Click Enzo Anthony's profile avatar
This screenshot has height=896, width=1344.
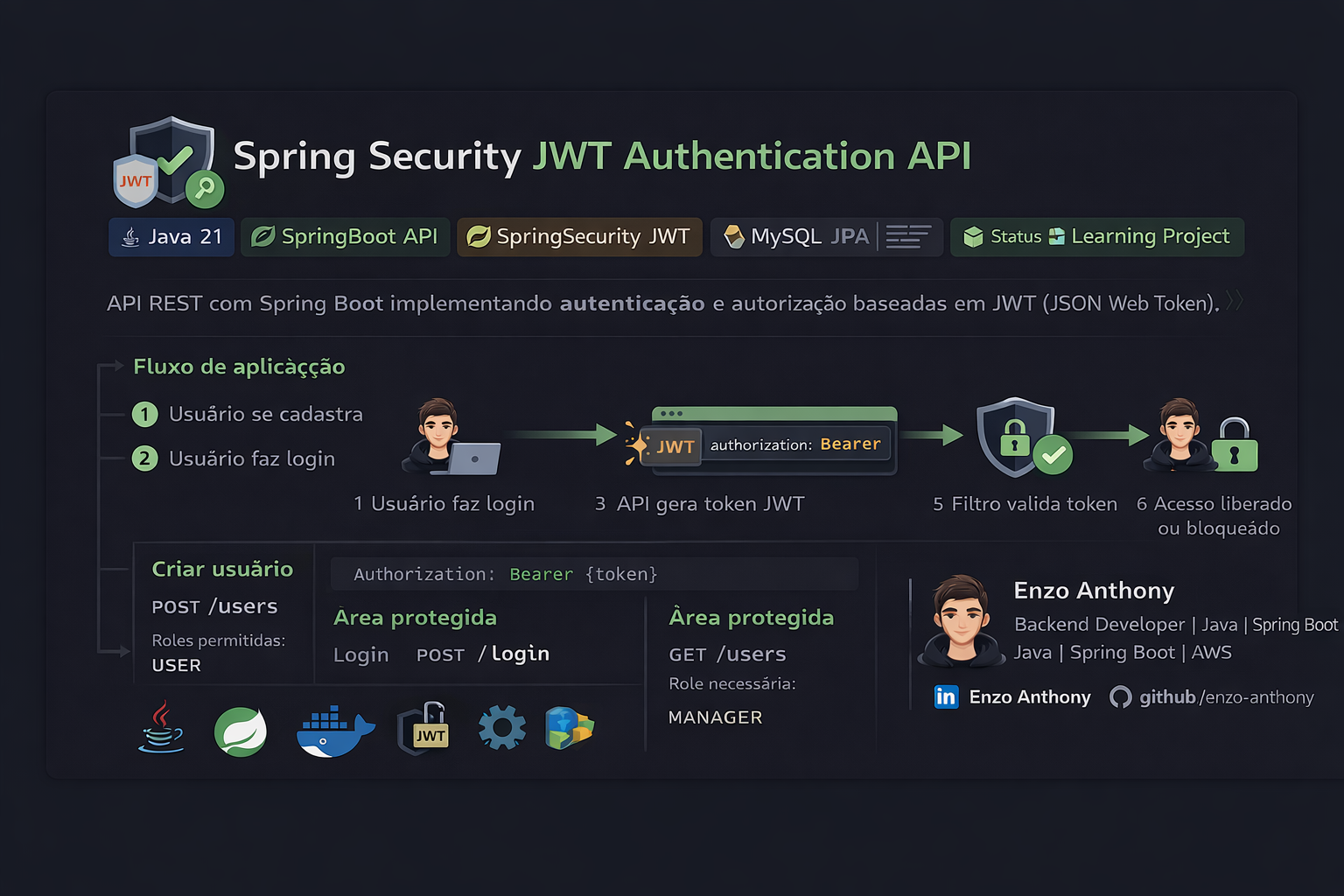click(961, 619)
